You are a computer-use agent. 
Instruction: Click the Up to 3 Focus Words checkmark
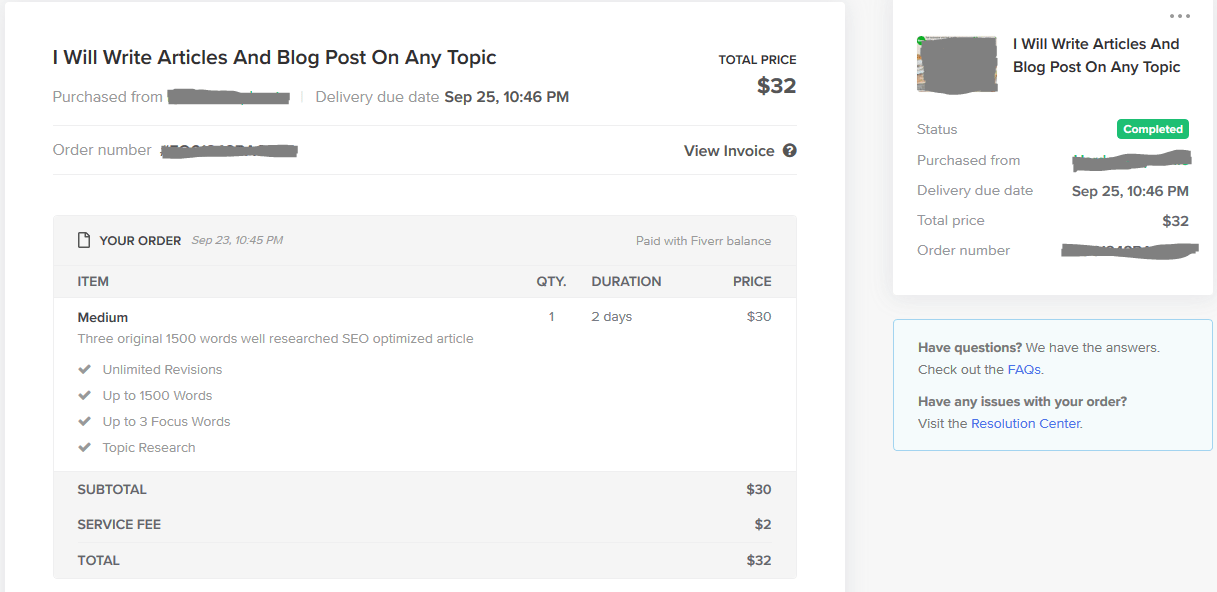tap(85, 421)
